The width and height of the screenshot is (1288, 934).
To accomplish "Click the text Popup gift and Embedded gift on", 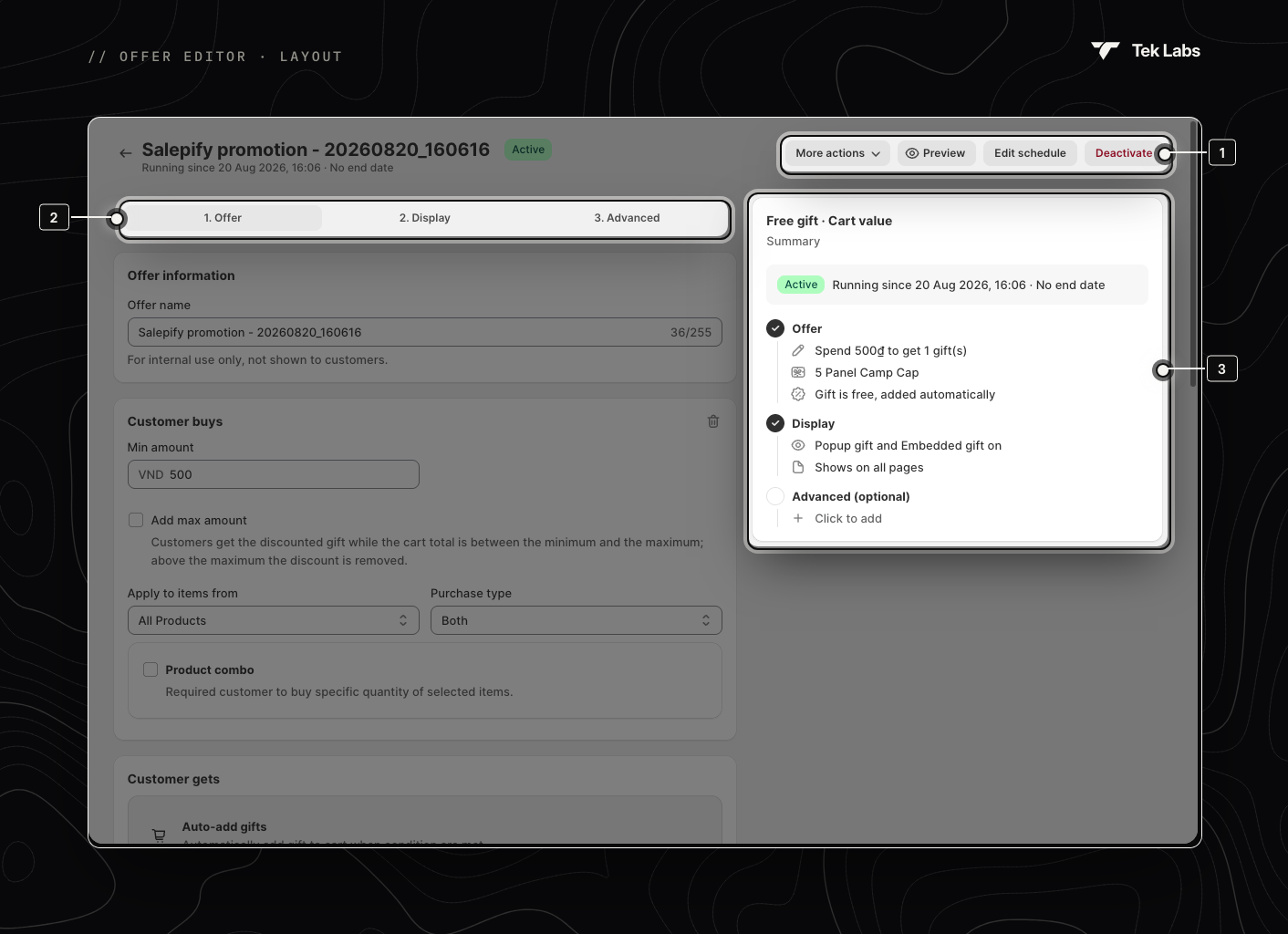I will (x=908, y=445).
